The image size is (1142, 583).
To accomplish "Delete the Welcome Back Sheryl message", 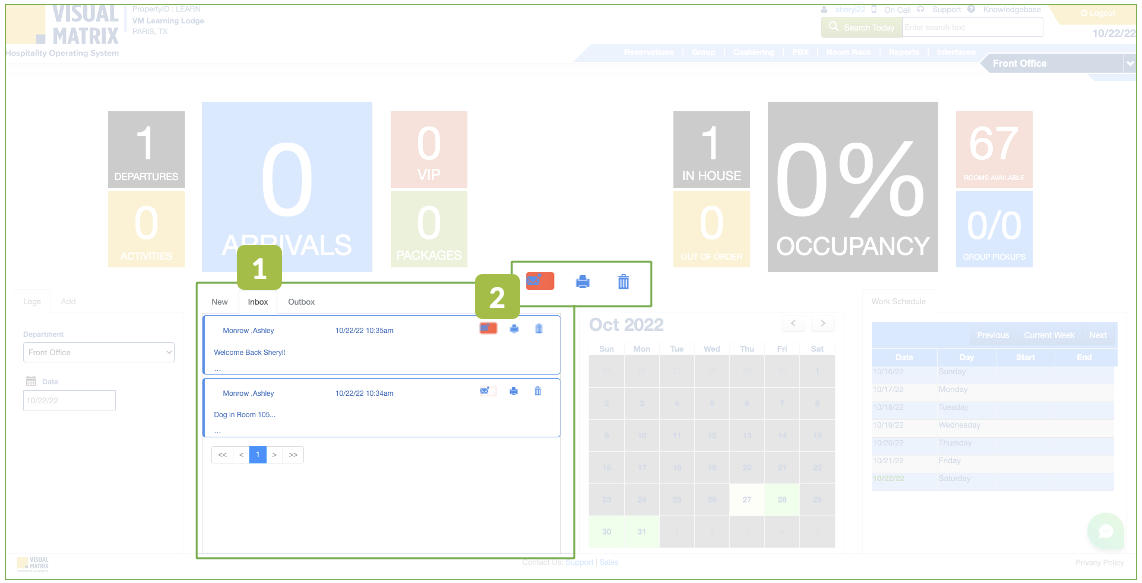I will (538, 328).
